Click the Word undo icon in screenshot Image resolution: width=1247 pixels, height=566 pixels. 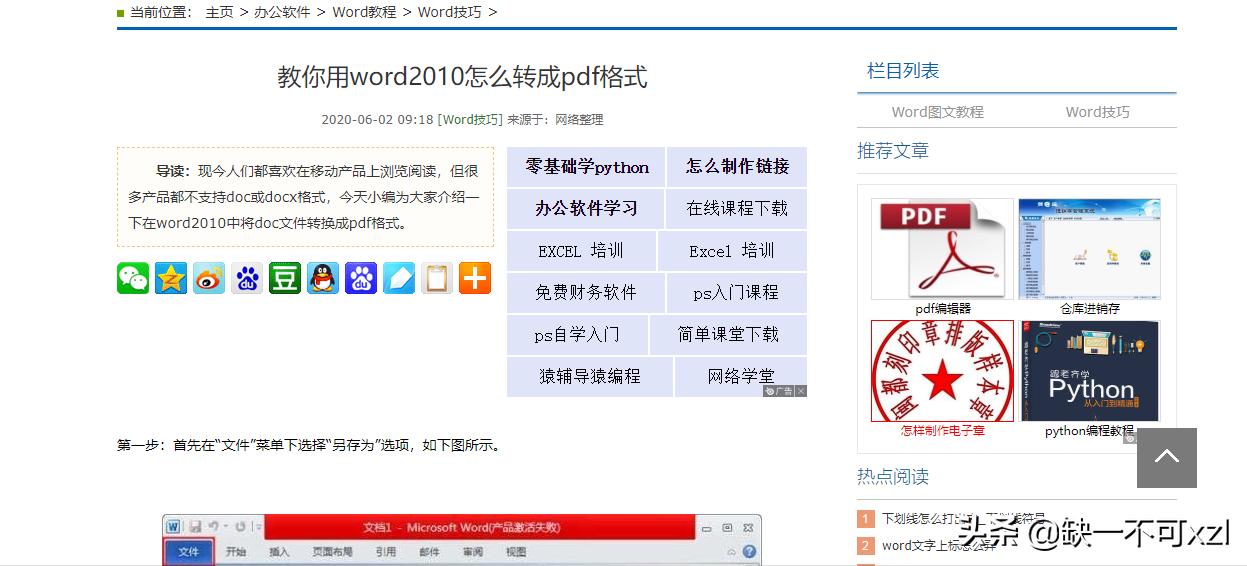pos(214,526)
